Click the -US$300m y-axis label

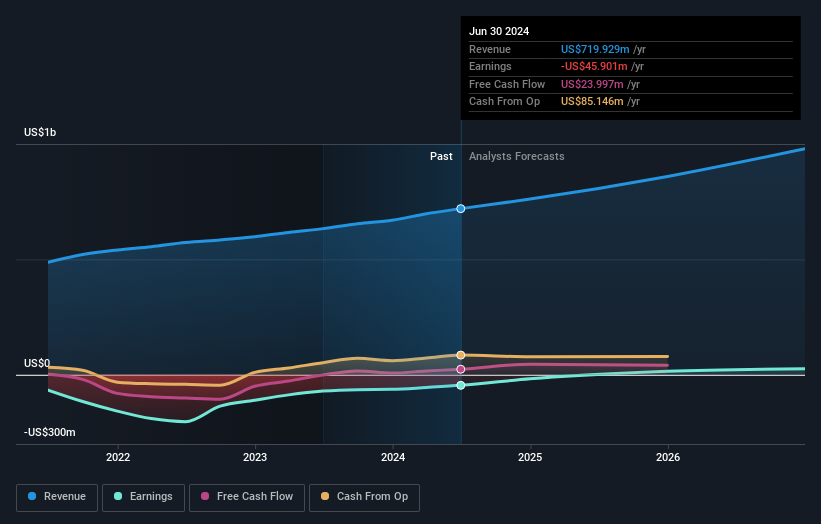[x=50, y=432]
